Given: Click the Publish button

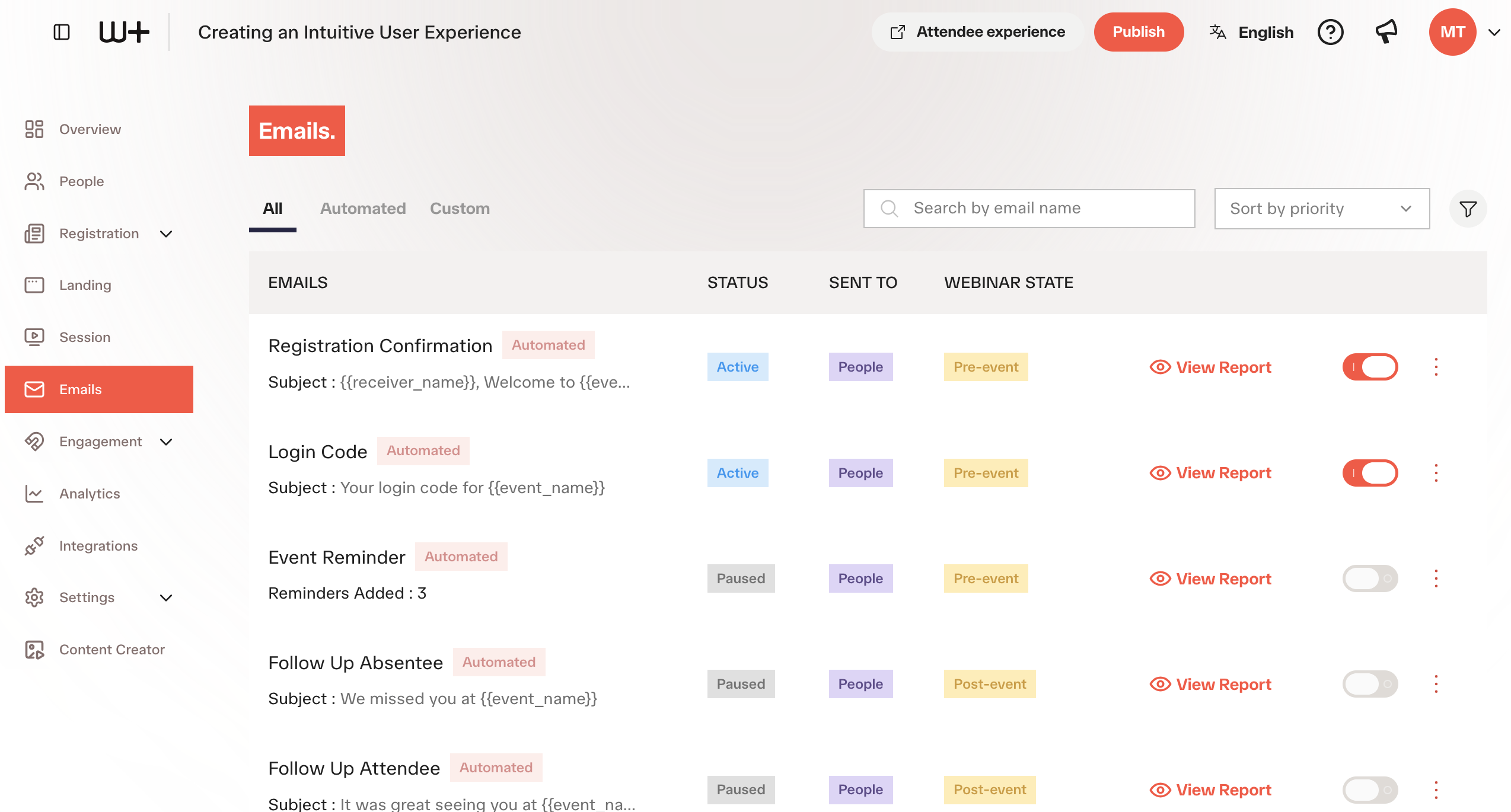Looking at the screenshot, I should point(1139,32).
